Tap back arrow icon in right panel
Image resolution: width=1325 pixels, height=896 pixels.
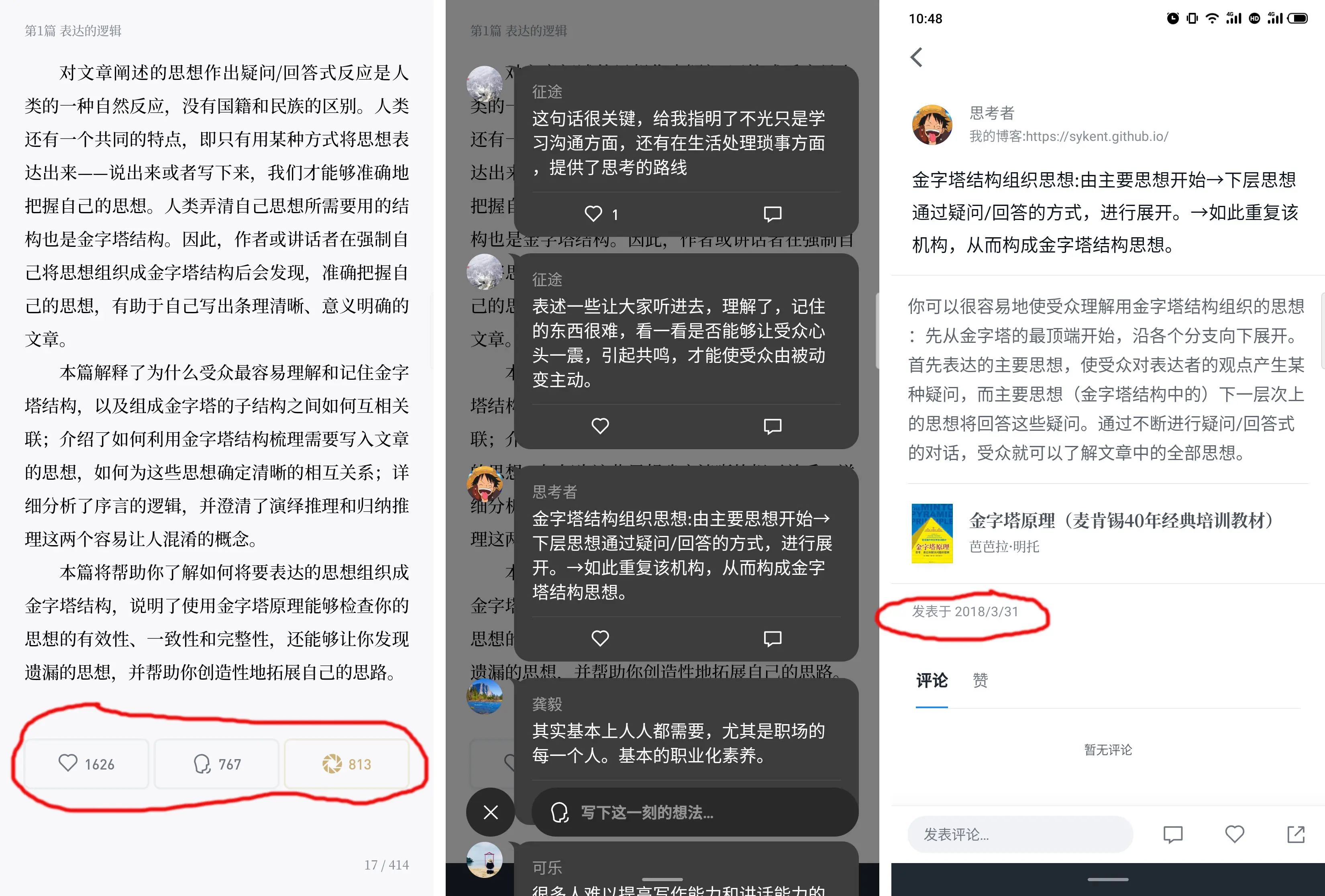point(920,56)
